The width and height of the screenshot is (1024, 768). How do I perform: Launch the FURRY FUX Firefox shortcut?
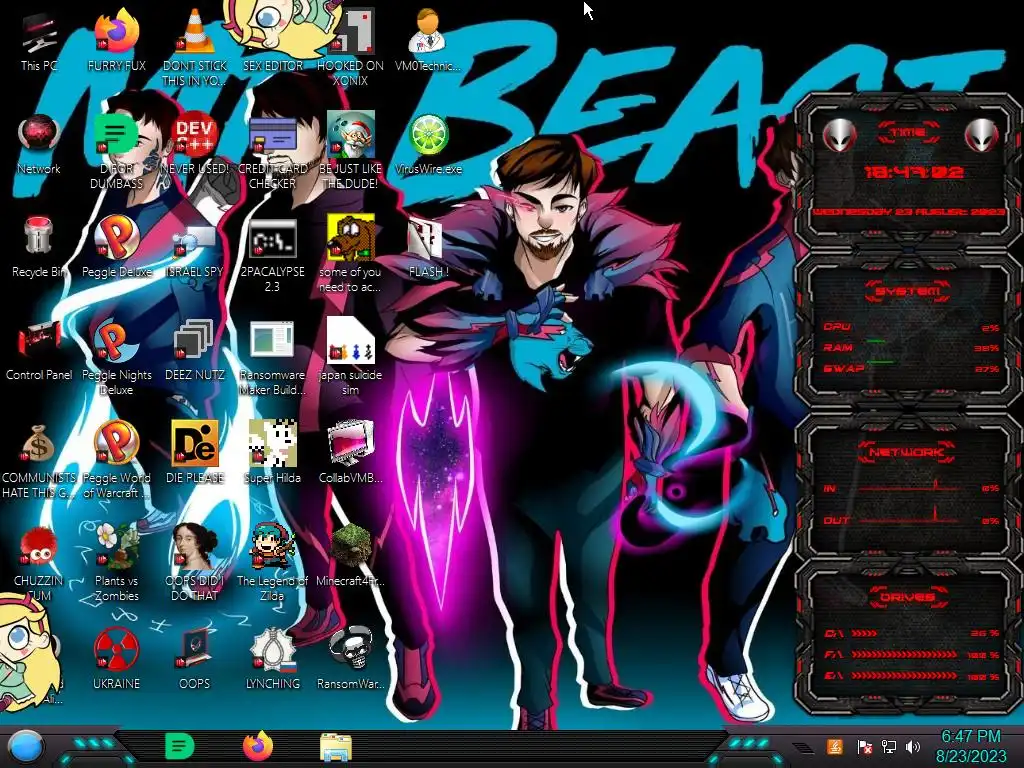[116, 40]
